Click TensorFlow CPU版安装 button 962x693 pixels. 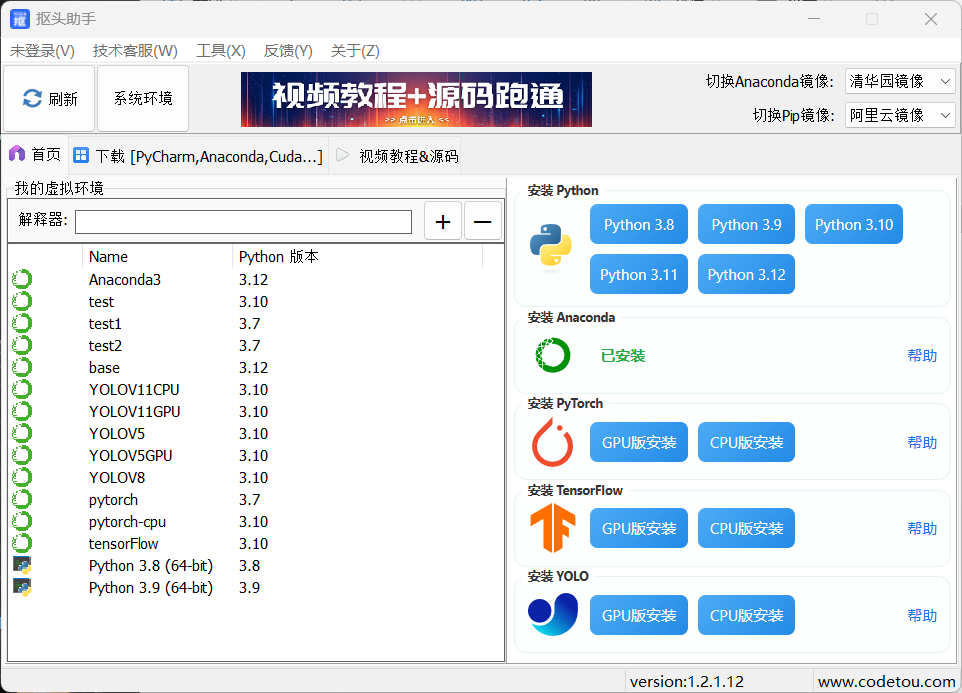pos(746,528)
